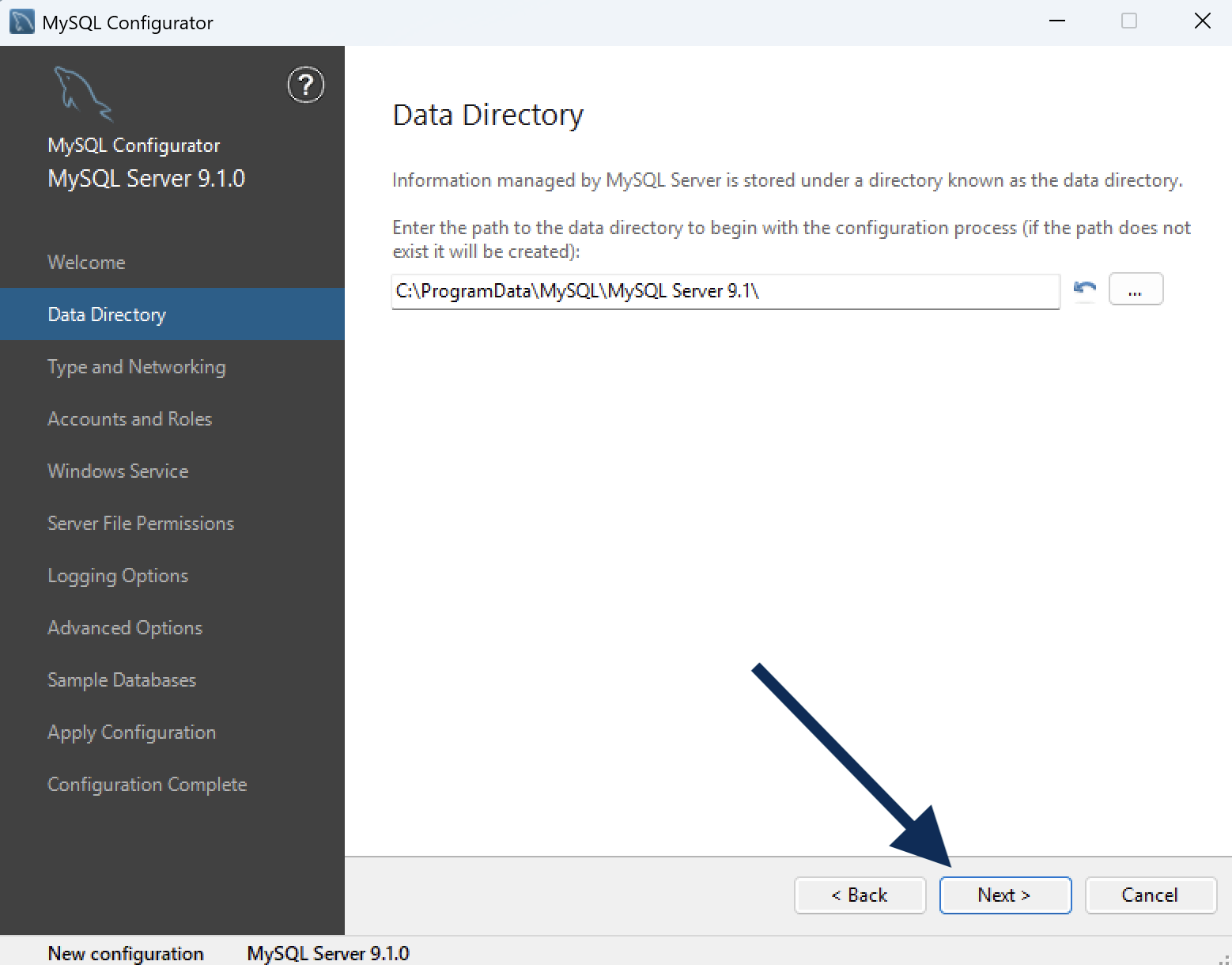Minimize the MySQL Configurator window
Viewport: 1232px width, 965px height.
pos(1057,21)
